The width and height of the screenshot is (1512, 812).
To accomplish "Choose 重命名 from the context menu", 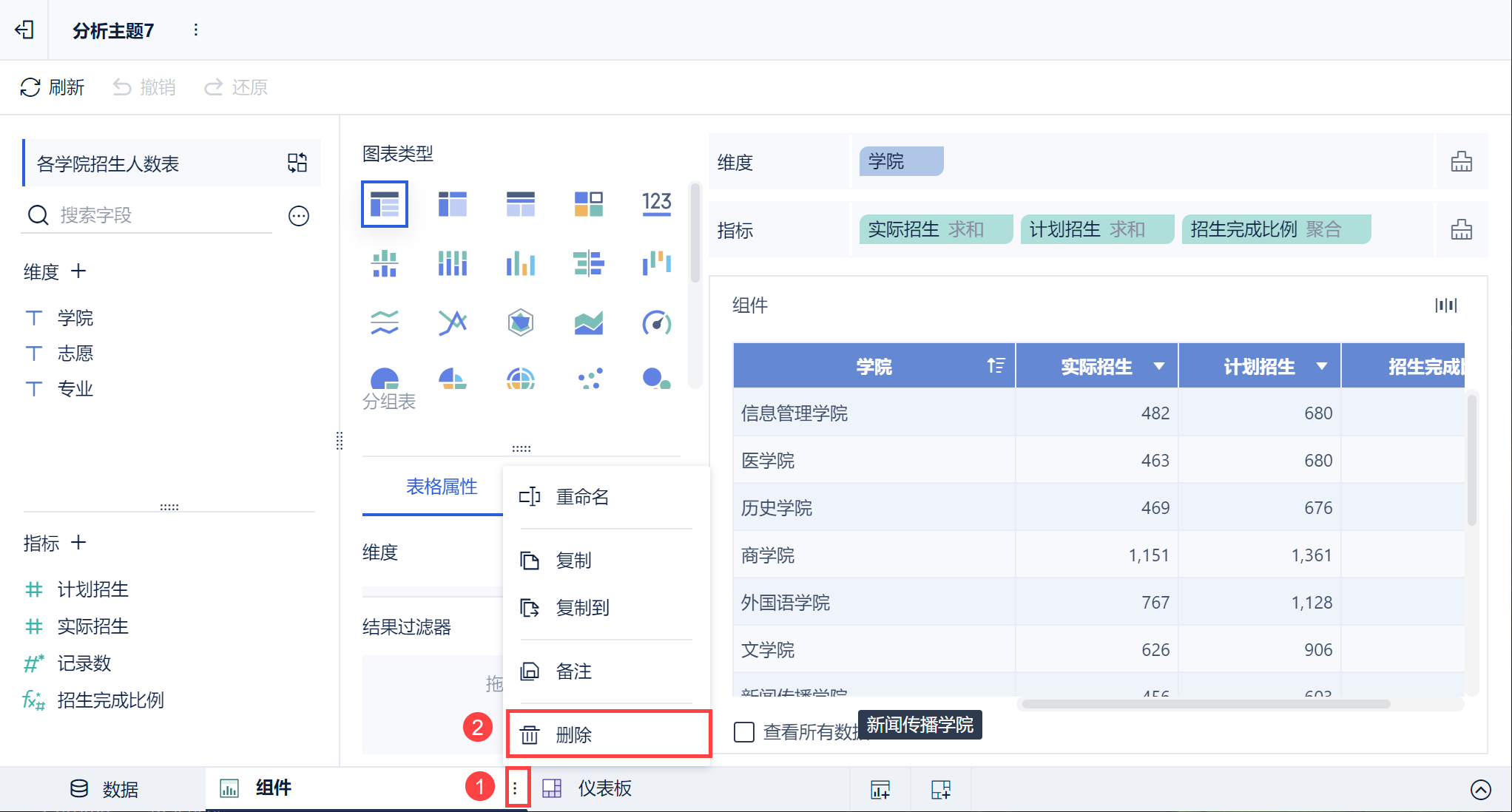I will pos(582,496).
